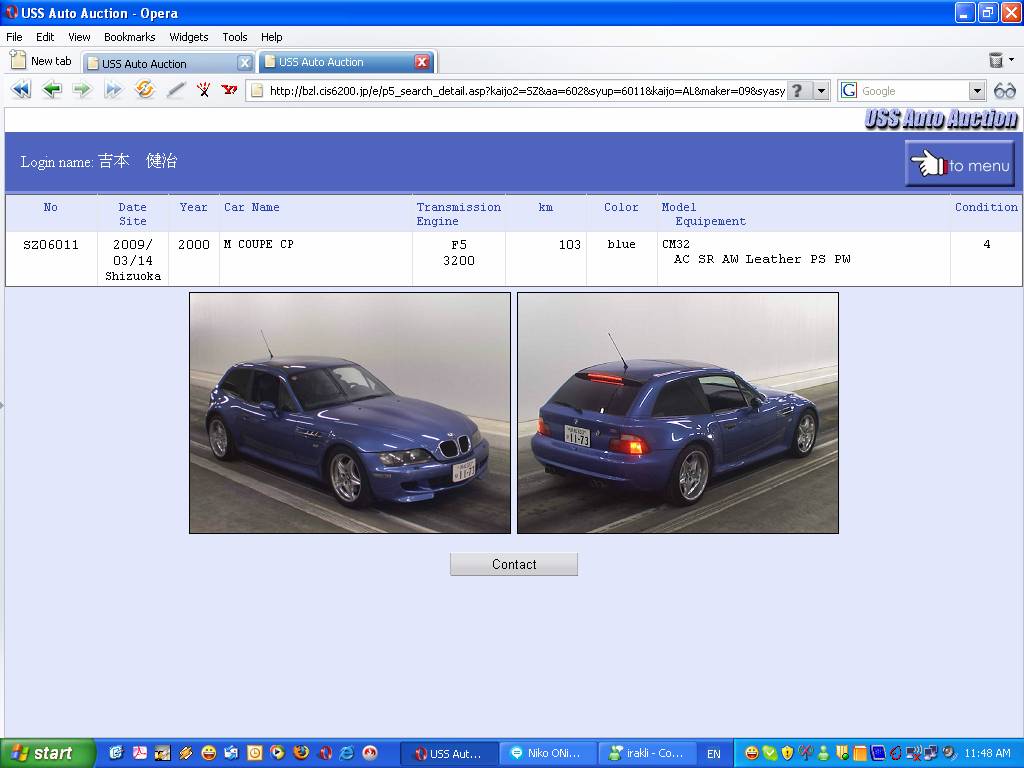
Task: Click the closed tabs trash icon
Action: pyautogui.click(x=996, y=61)
